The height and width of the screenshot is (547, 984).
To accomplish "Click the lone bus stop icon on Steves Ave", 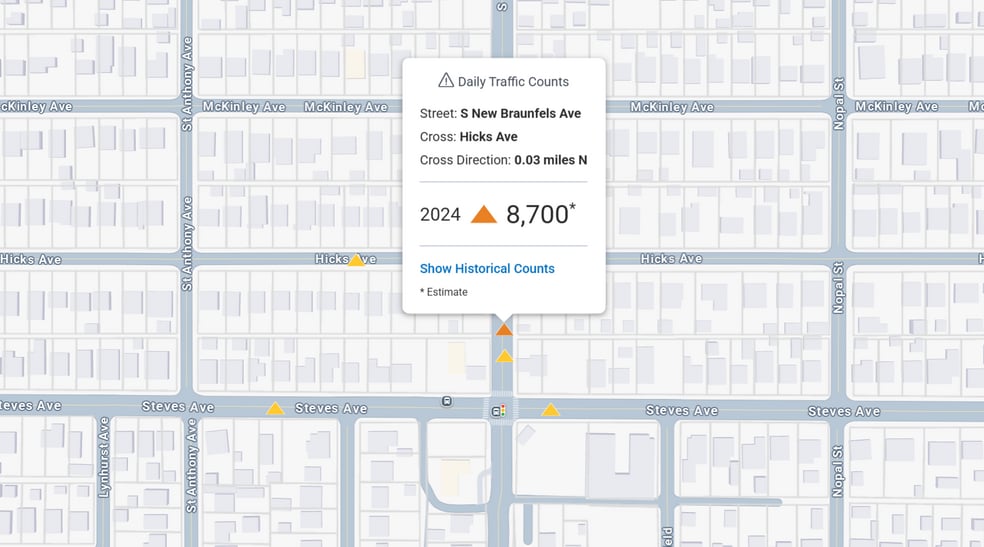I will pyautogui.click(x=446, y=402).
